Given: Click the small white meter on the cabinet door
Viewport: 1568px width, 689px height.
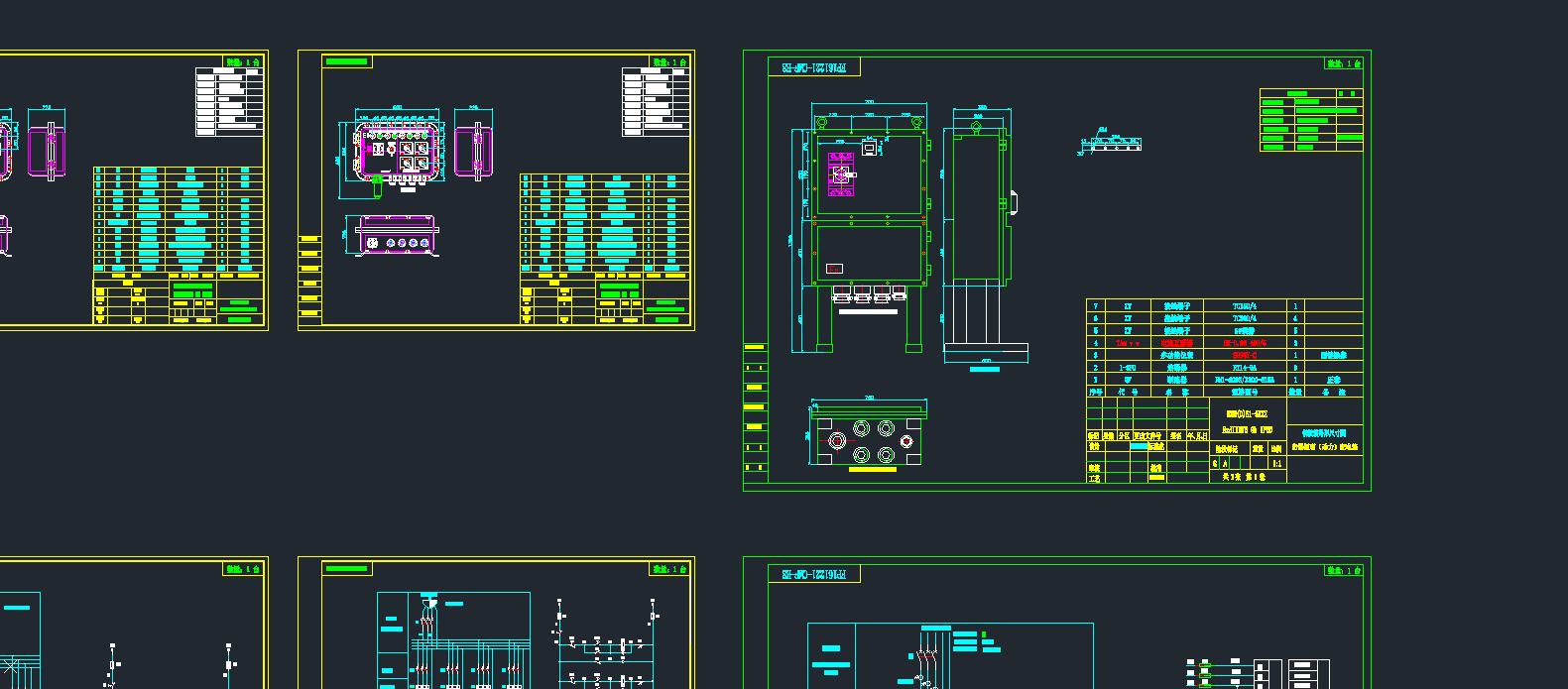Looking at the screenshot, I should pos(870,148).
